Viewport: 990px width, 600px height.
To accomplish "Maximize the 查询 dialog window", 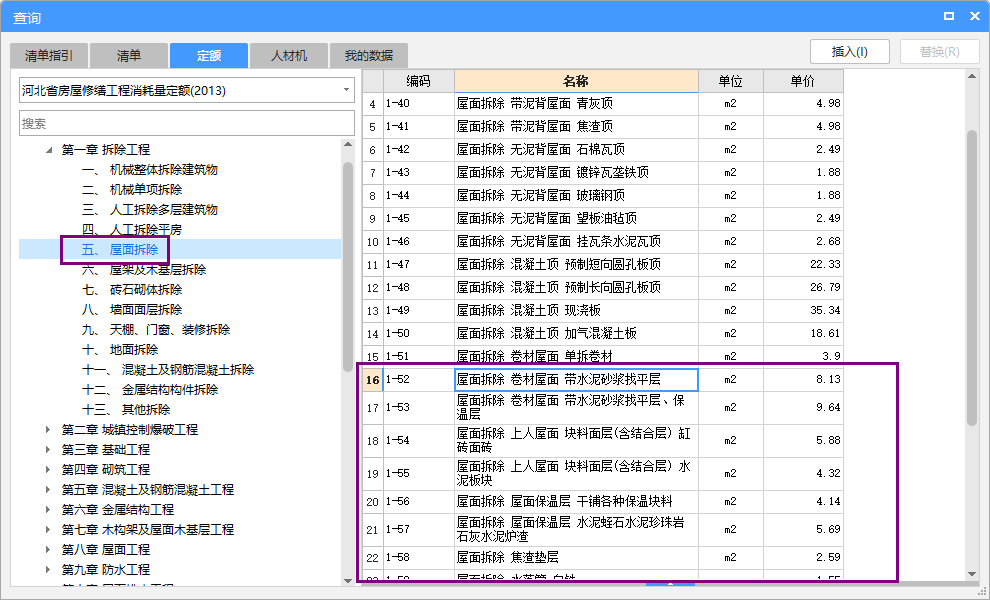I will pyautogui.click(x=948, y=16).
